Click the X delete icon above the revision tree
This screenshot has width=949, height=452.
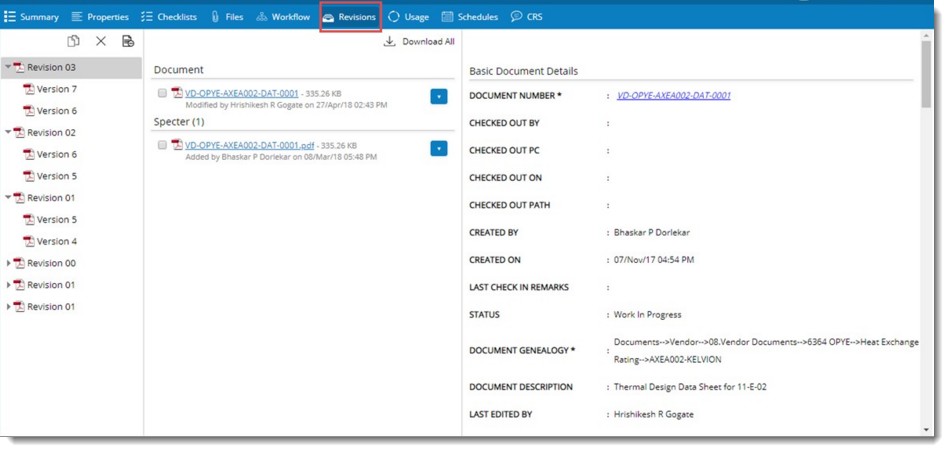101,41
